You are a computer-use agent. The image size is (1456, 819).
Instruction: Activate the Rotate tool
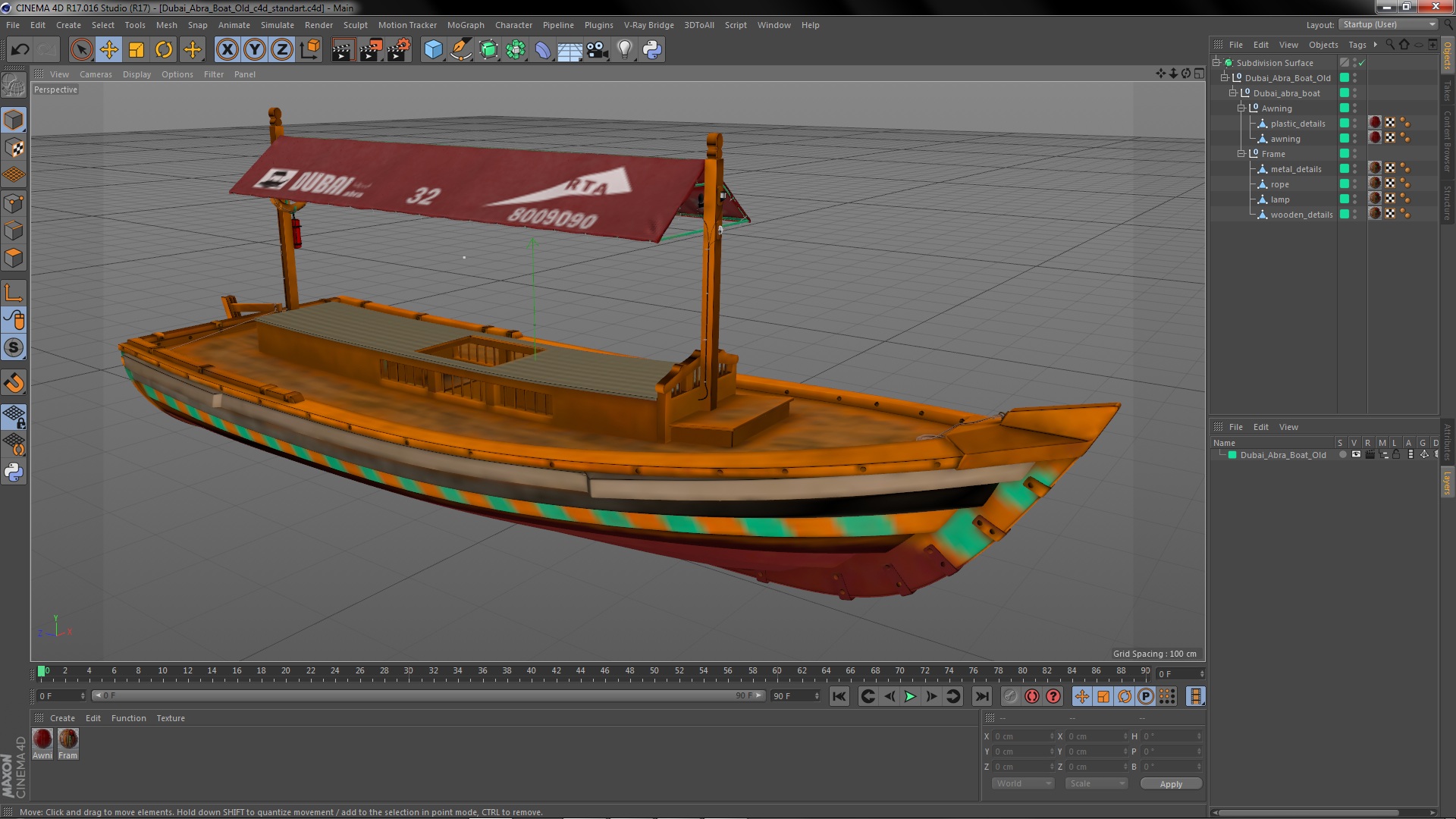(164, 50)
